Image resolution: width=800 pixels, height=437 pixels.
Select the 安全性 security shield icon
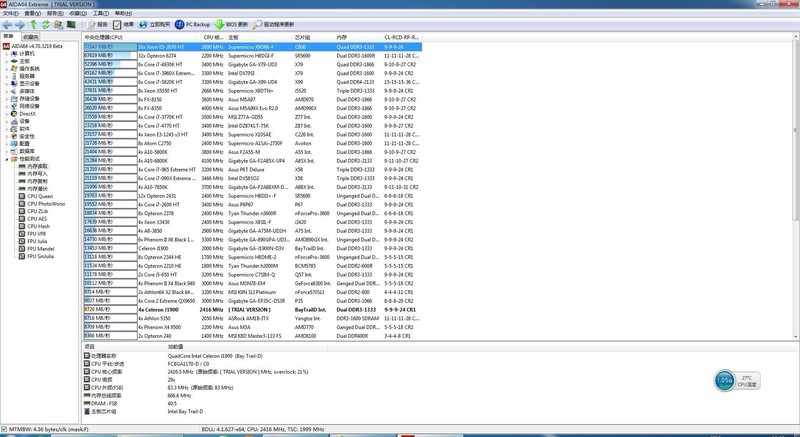pyautogui.click(x=14, y=136)
